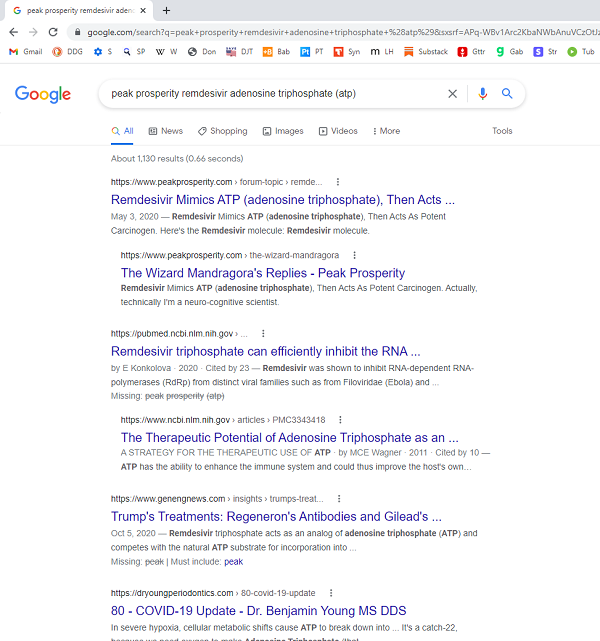Image resolution: width=600 pixels, height=641 pixels.
Task: Expand the More search categories menu
Action: [386, 131]
